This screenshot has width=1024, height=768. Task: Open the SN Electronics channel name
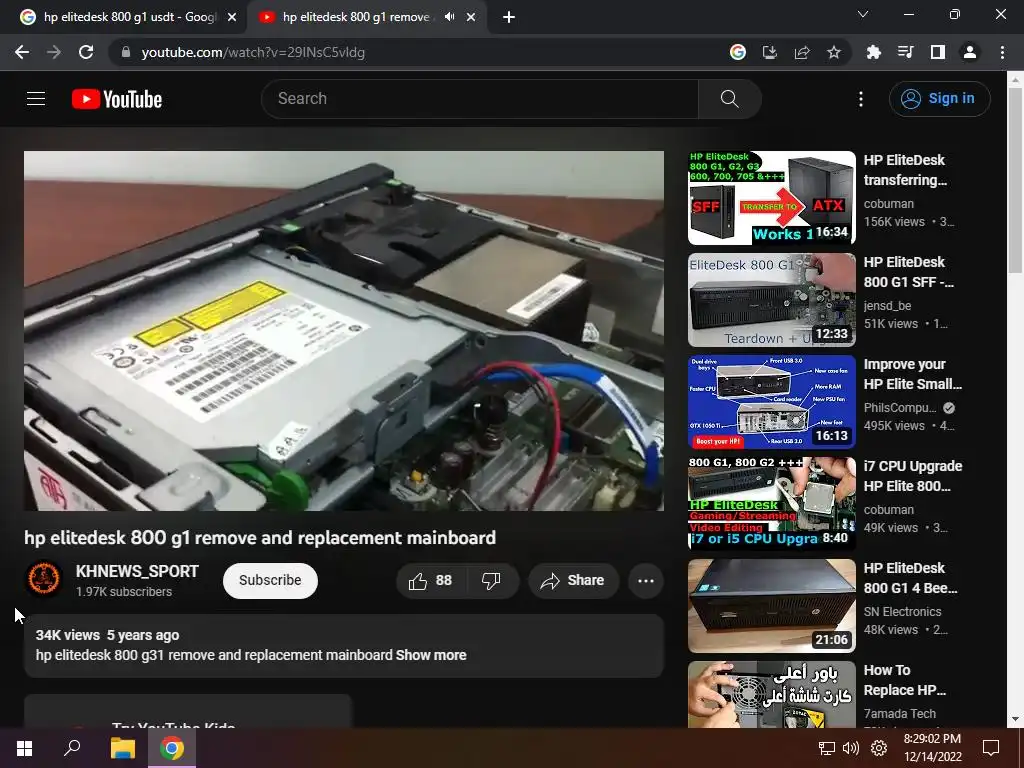coord(903,611)
